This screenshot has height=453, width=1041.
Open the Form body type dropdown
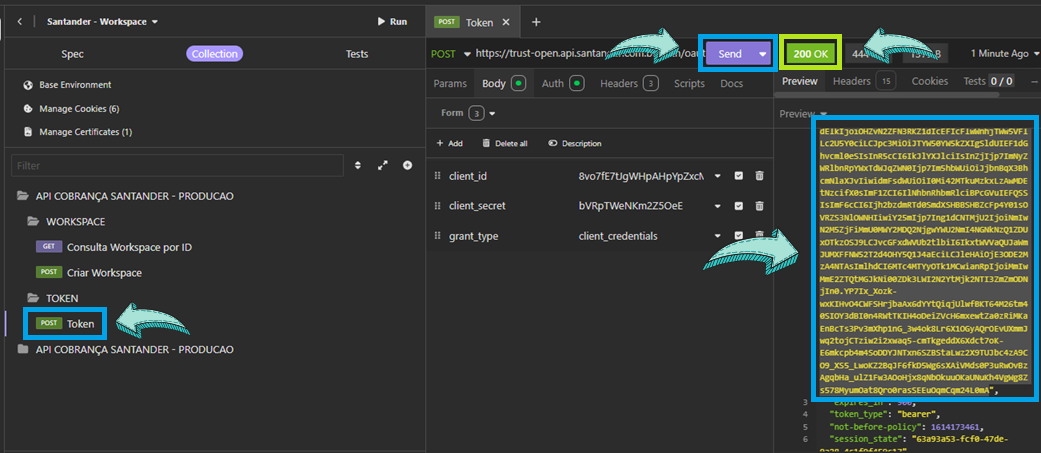468,114
